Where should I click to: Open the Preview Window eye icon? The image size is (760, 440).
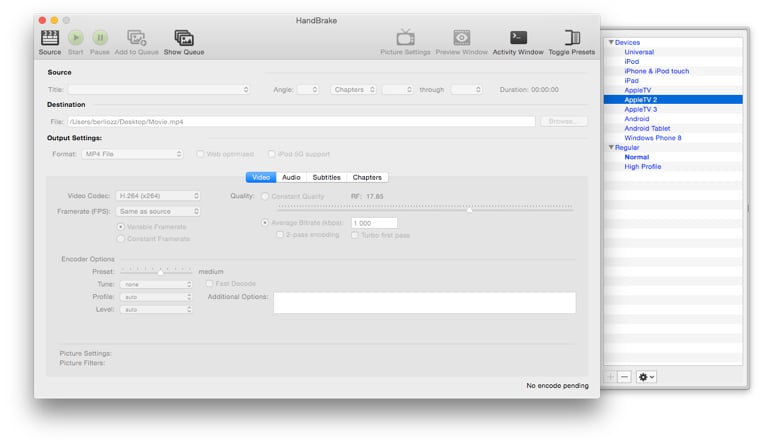(x=461, y=37)
